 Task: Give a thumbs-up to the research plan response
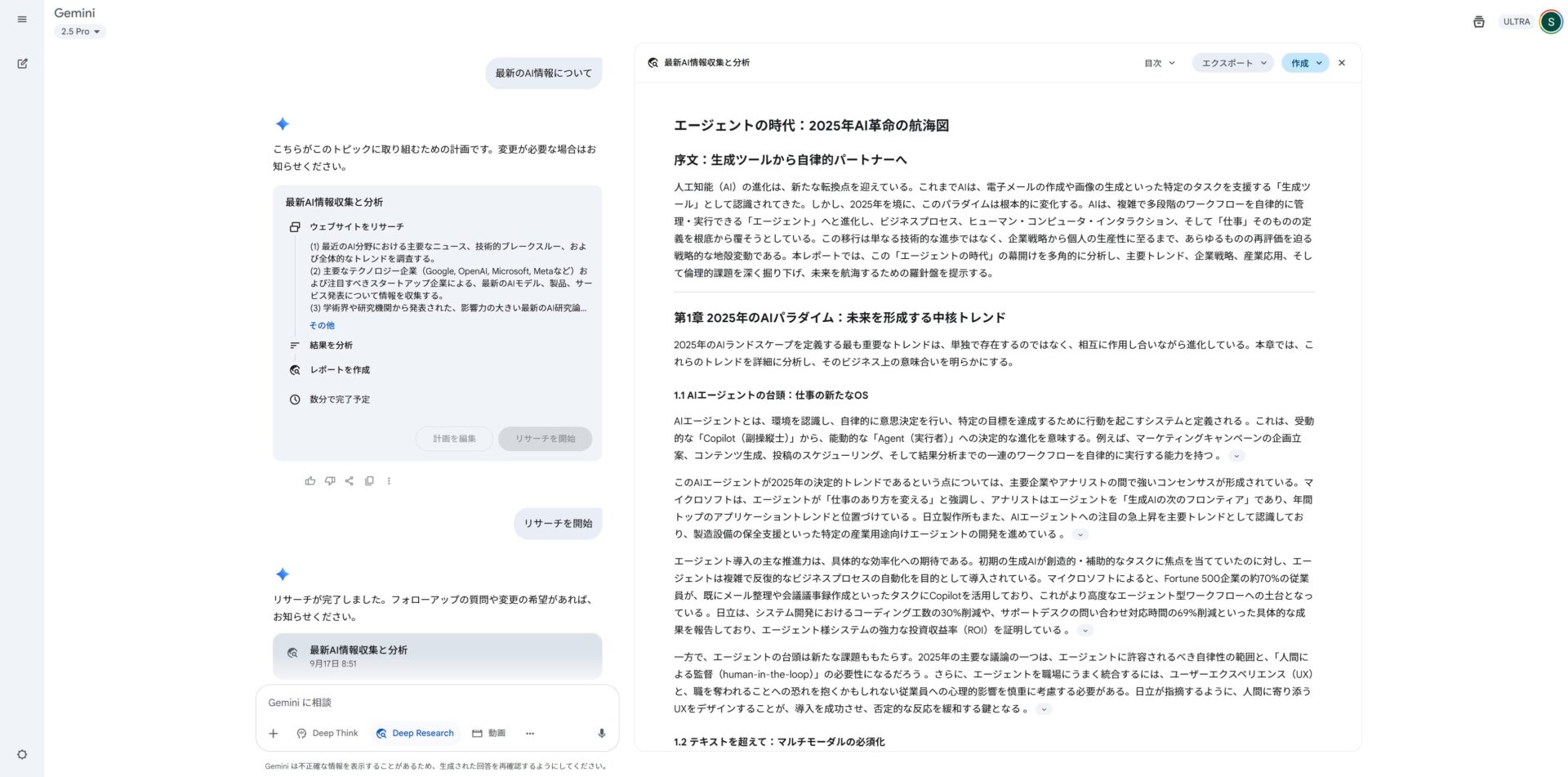click(310, 481)
